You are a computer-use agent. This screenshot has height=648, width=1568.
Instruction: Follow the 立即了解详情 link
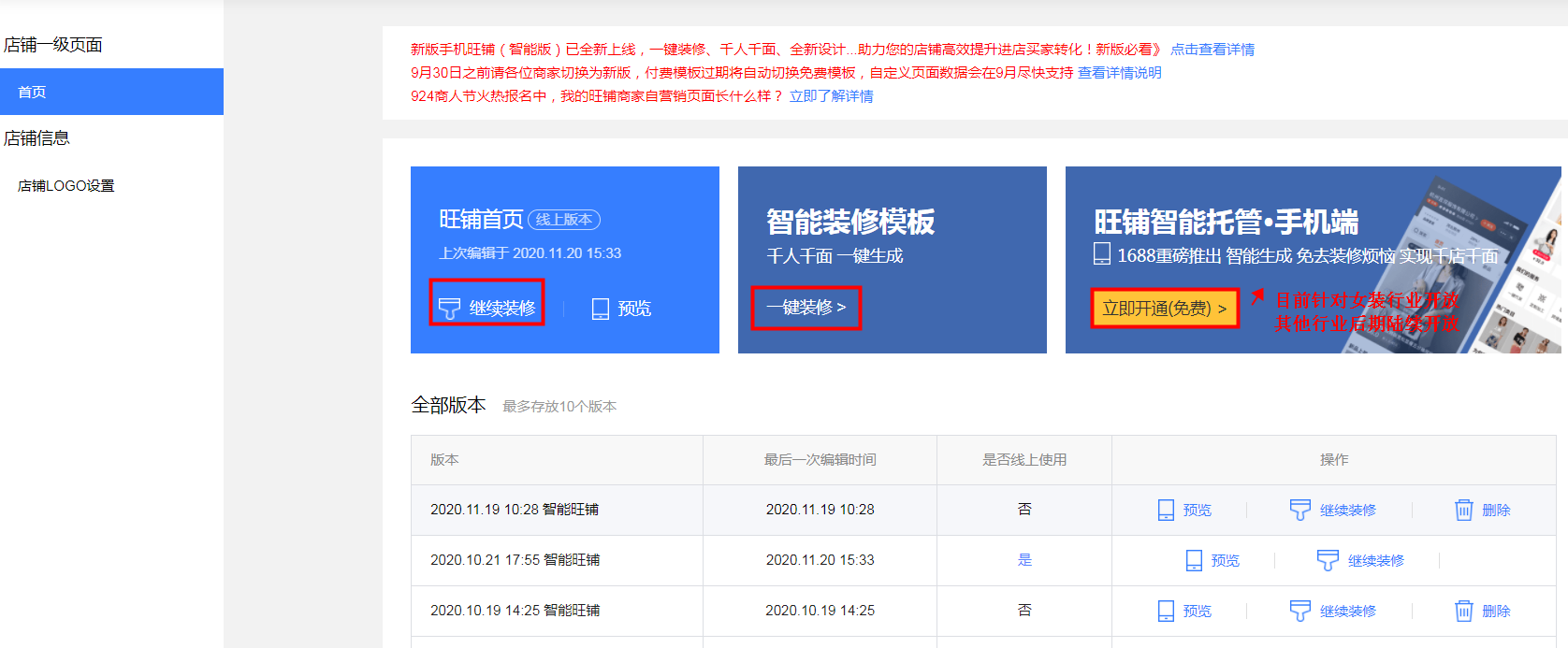831,96
